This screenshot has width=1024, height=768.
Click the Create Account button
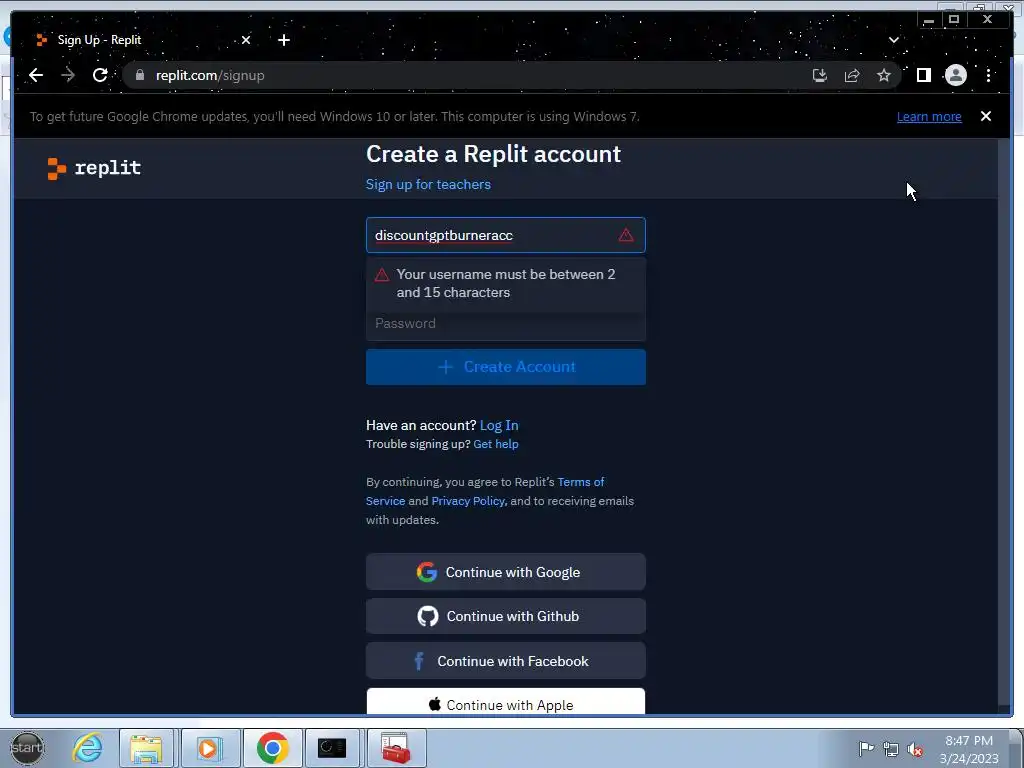click(x=505, y=367)
